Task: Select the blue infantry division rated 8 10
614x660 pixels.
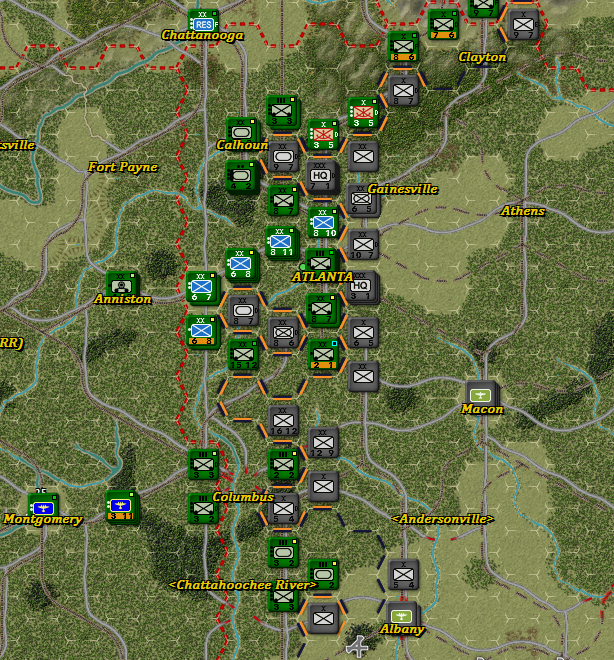Action: (323, 223)
